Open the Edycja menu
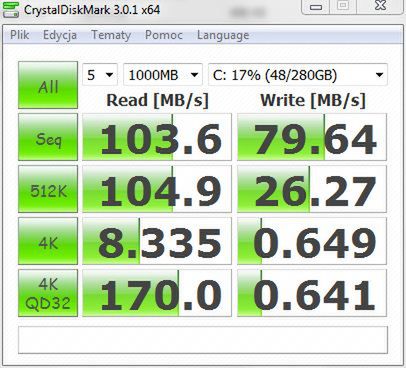 [x=60, y=35]
